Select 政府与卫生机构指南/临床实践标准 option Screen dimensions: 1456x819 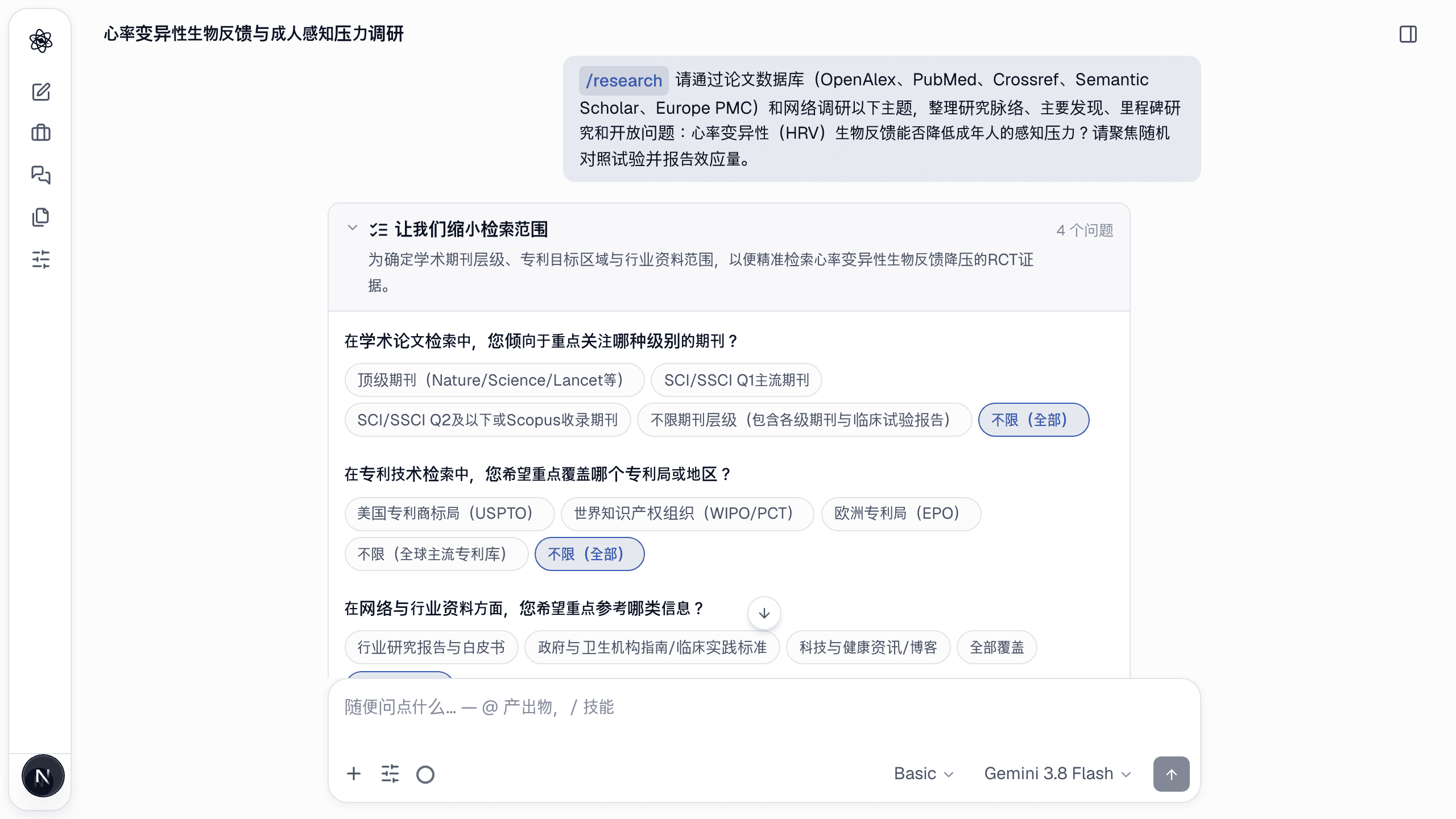coord(652,647)
